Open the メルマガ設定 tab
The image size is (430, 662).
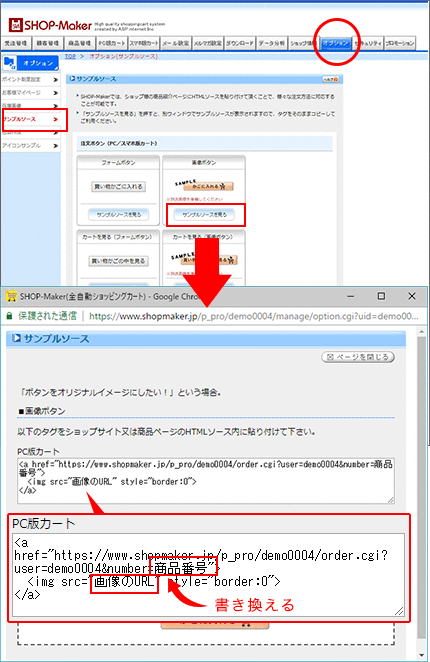[208, 43]
